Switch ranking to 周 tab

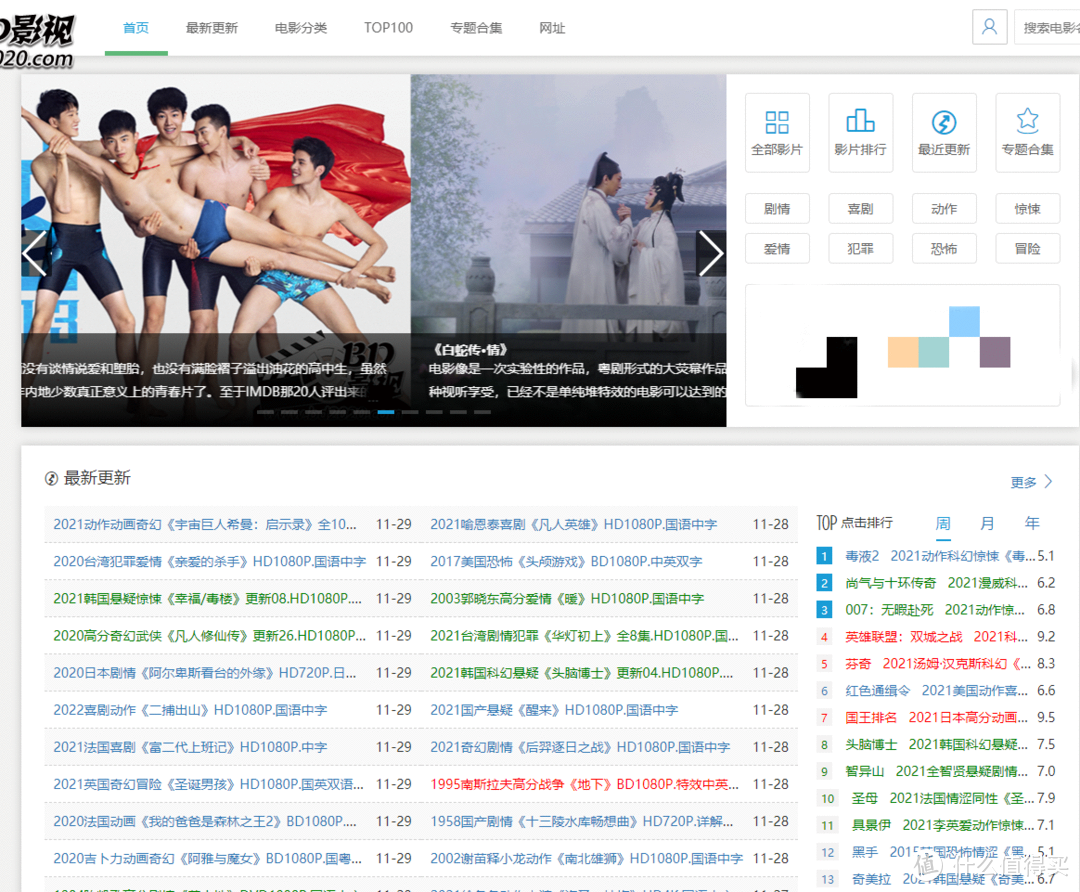tap(943, 523)
